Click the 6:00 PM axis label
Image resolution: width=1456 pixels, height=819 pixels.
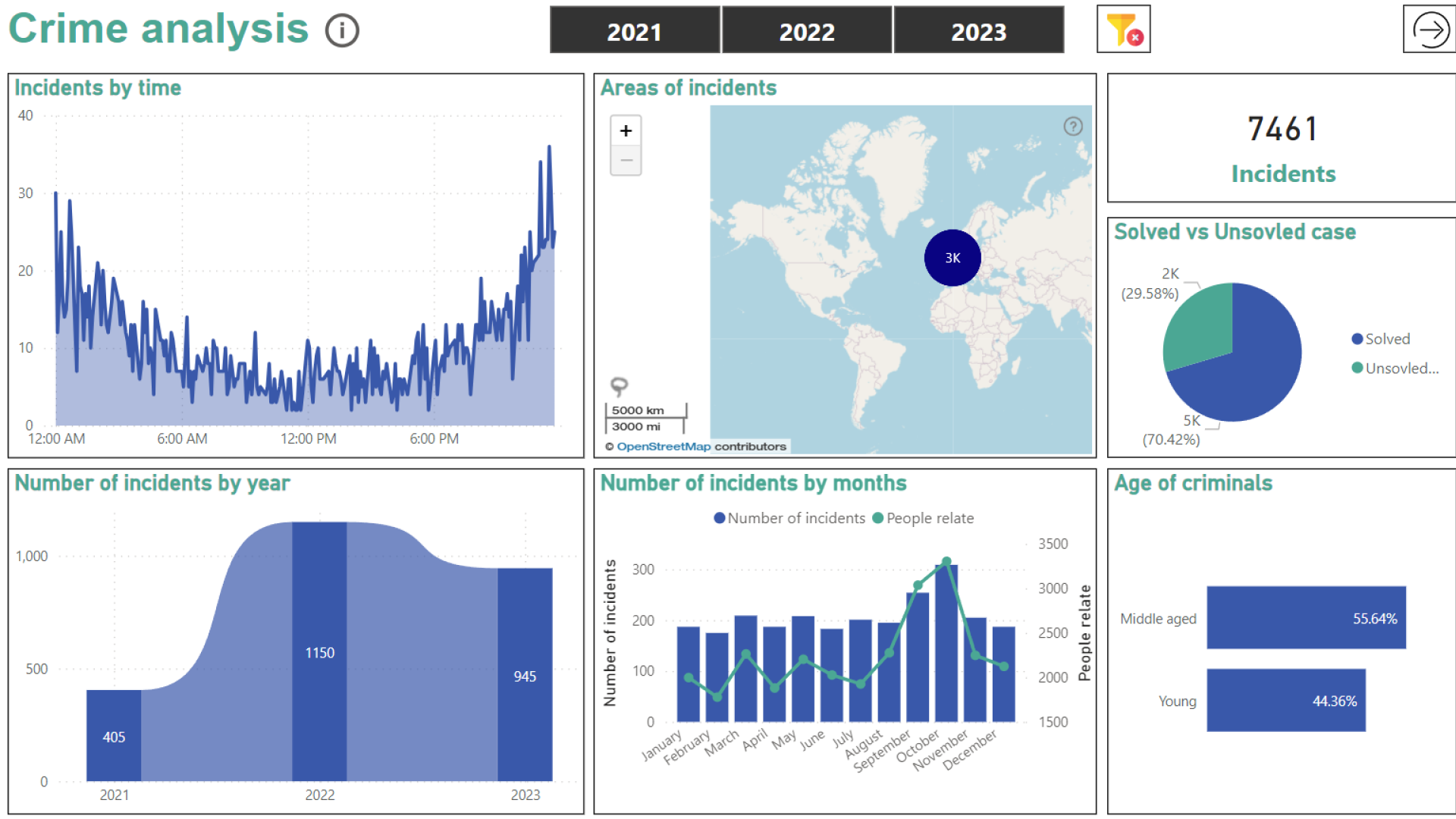pyautogui.click(x=435, y=439)
